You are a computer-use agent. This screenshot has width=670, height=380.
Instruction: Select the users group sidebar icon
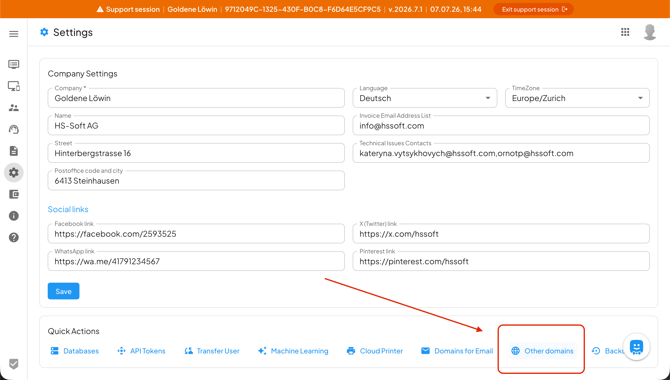(x=14, y=108)
